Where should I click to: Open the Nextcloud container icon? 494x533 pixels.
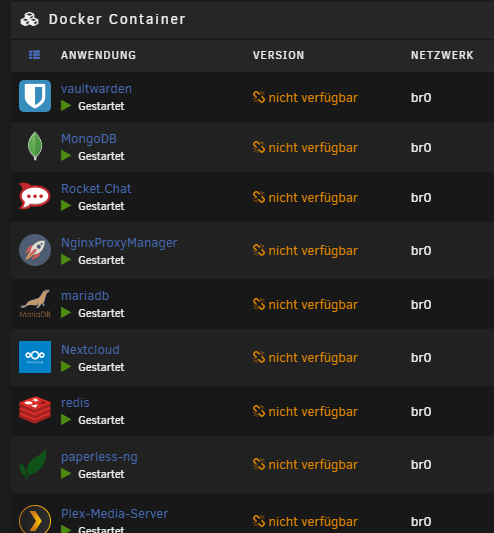pyautogui.click(x=35, y=357)
